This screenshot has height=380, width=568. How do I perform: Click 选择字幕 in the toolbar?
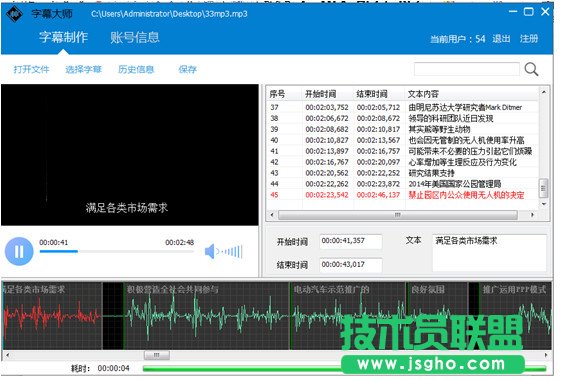pyautogui.click(x=83, y=69)
